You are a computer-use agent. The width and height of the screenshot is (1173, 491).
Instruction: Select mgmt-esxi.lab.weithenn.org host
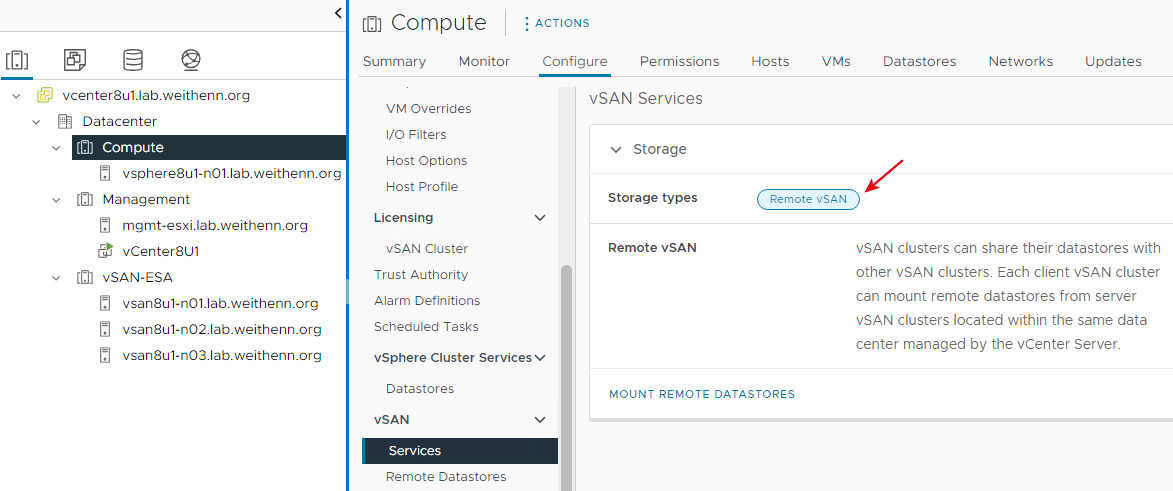point(215,225)
